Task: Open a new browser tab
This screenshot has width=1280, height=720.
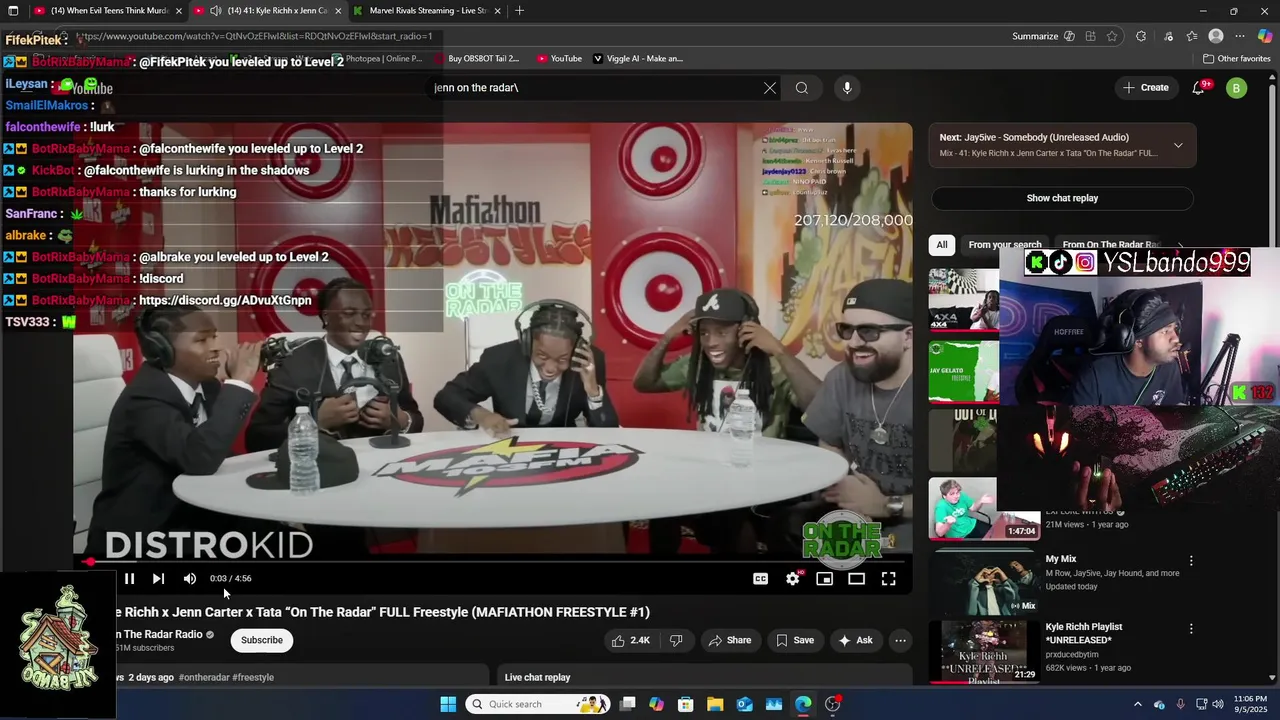Action: pos(519,10)
